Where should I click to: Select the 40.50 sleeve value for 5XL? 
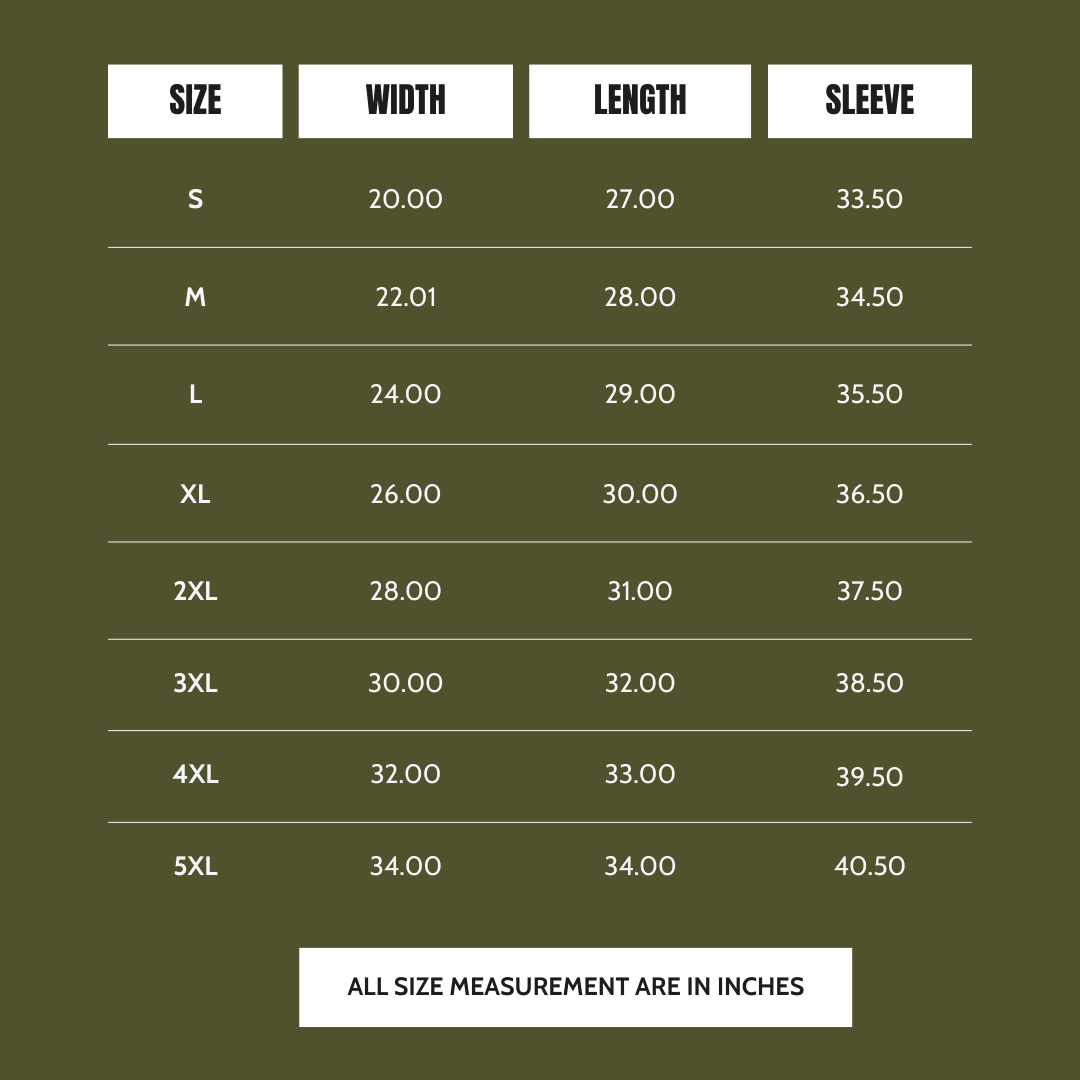pos(869,866)
